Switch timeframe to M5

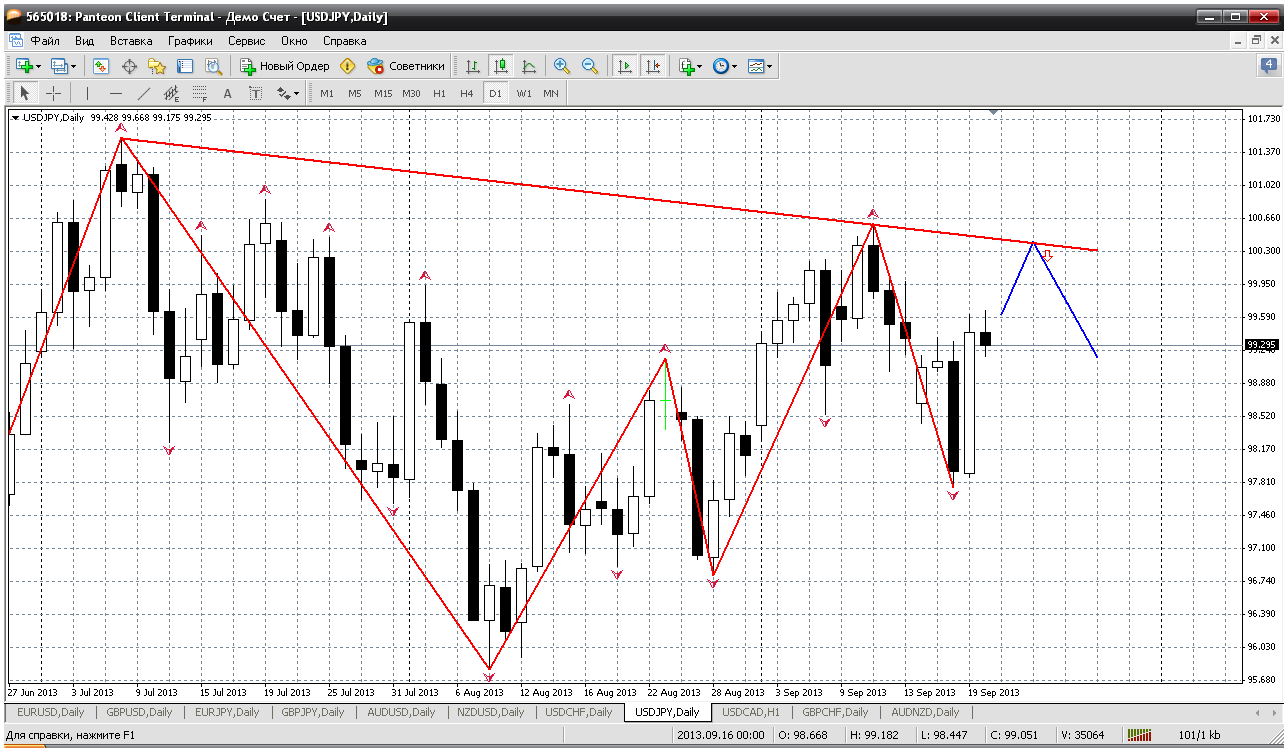pyautogui.click(x=355, y=93)
